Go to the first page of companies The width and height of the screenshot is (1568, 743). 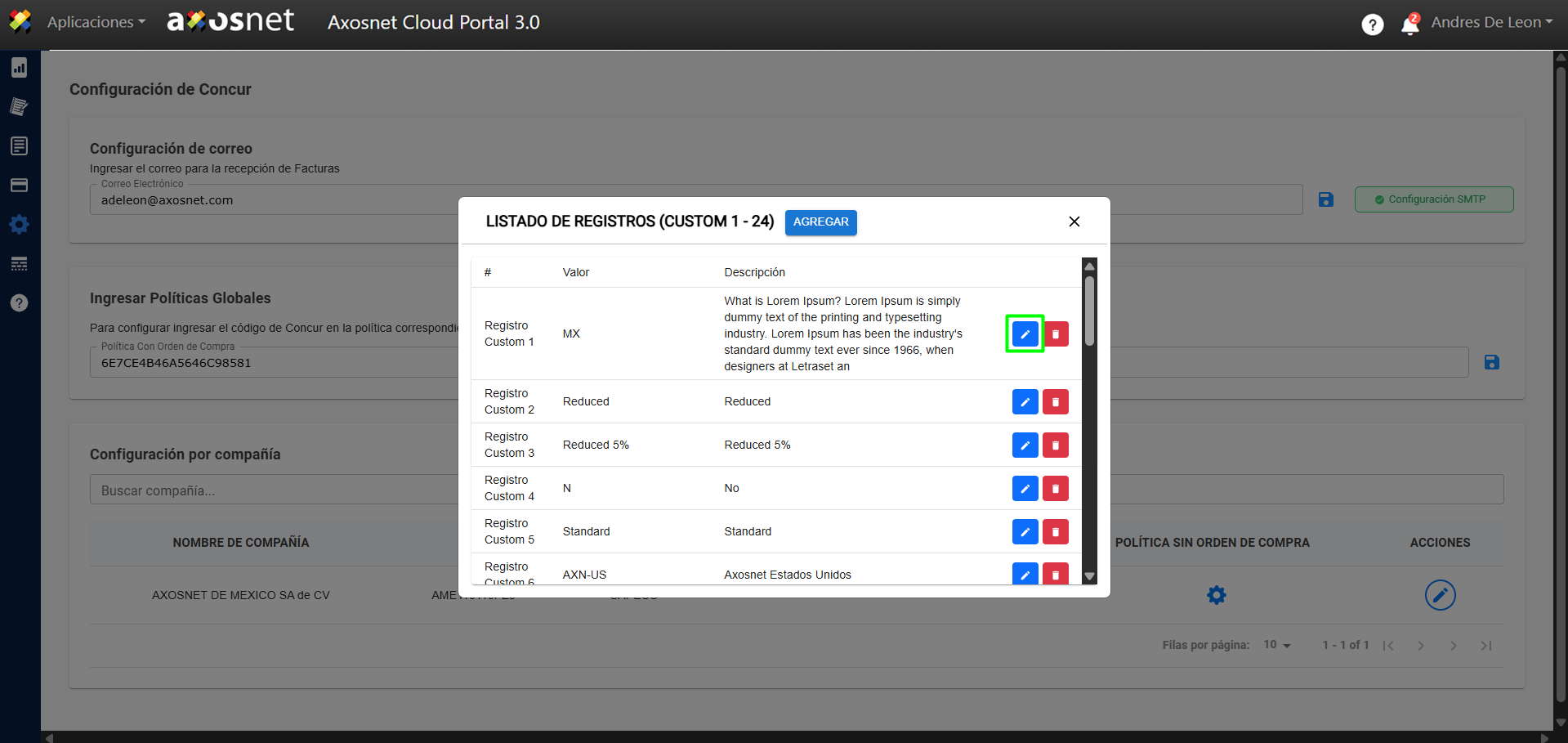[x=1388, y=646]
